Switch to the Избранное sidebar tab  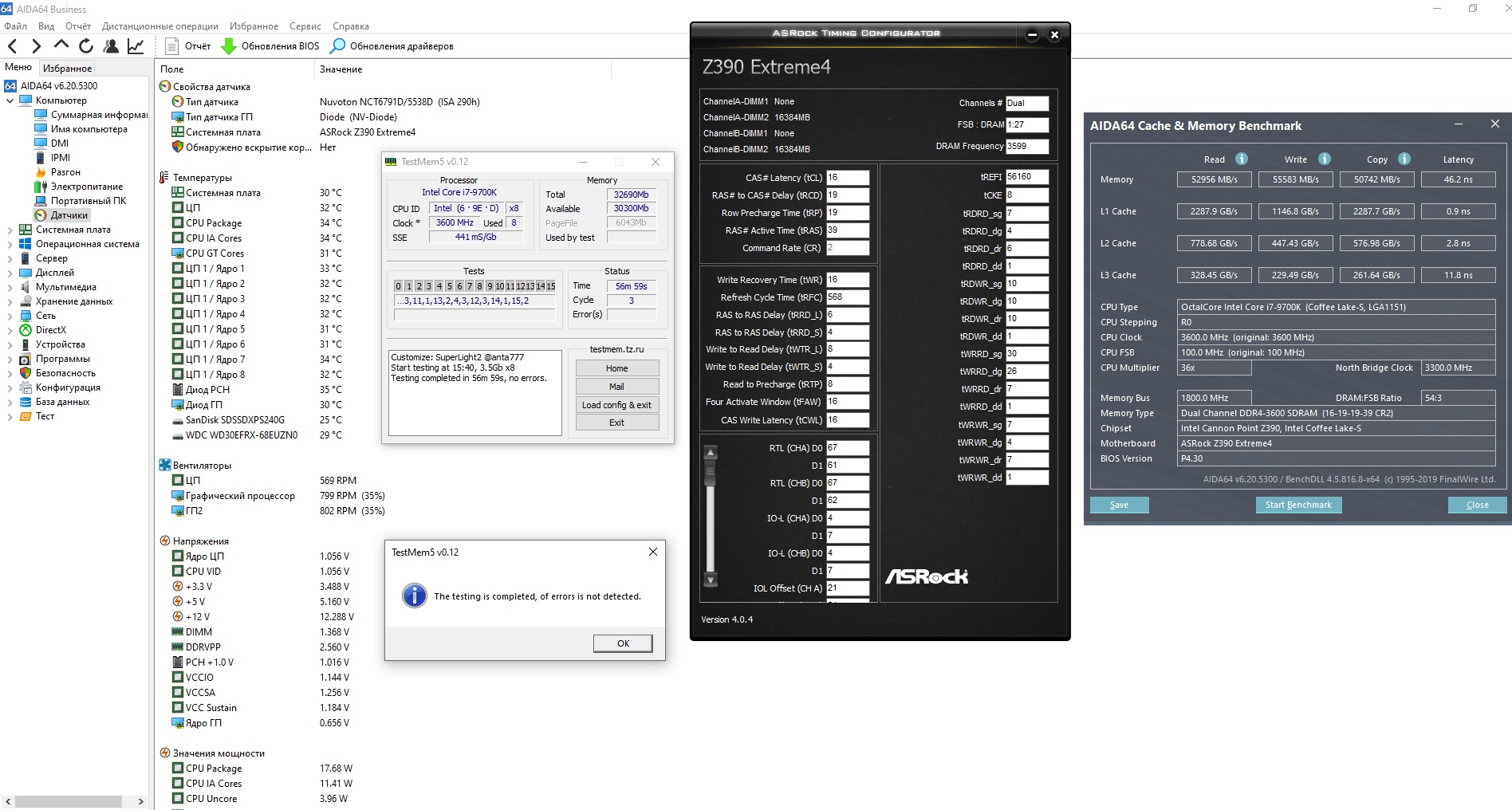click(x=67, y=68)
